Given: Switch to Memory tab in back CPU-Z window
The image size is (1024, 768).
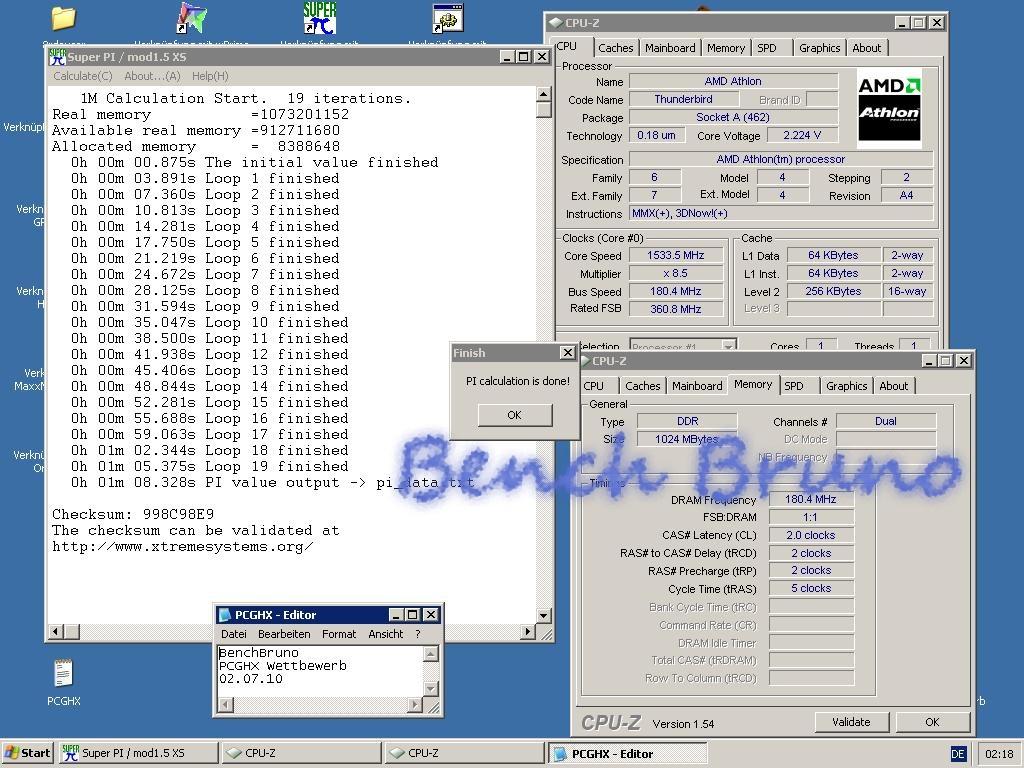Looking at the screenshot, I should [x=726, y=48].
